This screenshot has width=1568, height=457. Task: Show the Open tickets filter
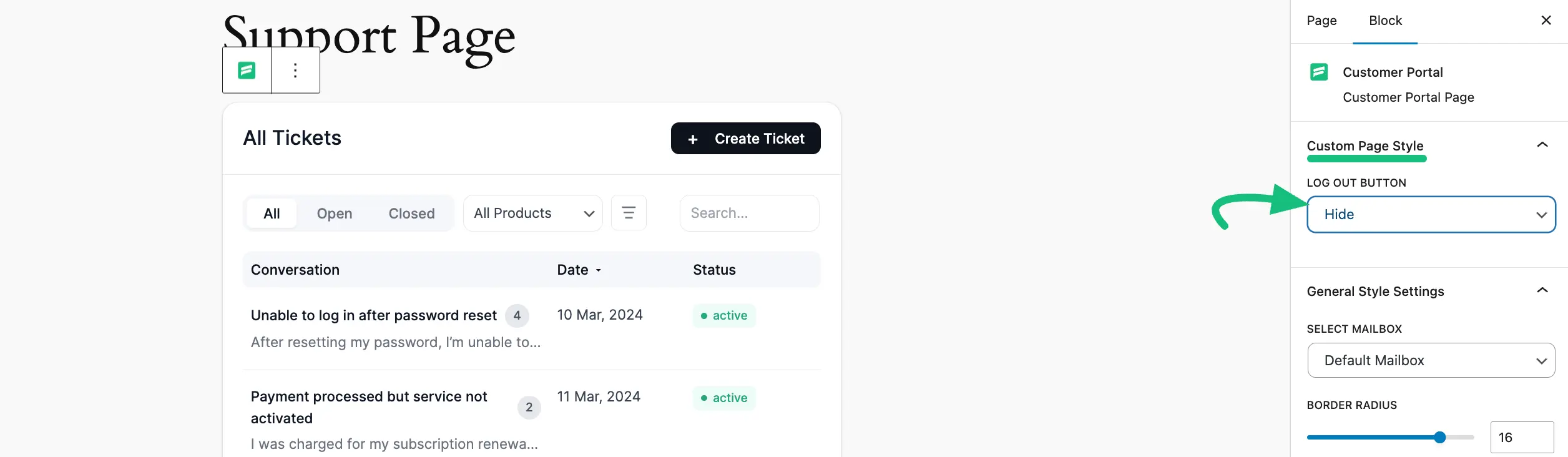334,214
